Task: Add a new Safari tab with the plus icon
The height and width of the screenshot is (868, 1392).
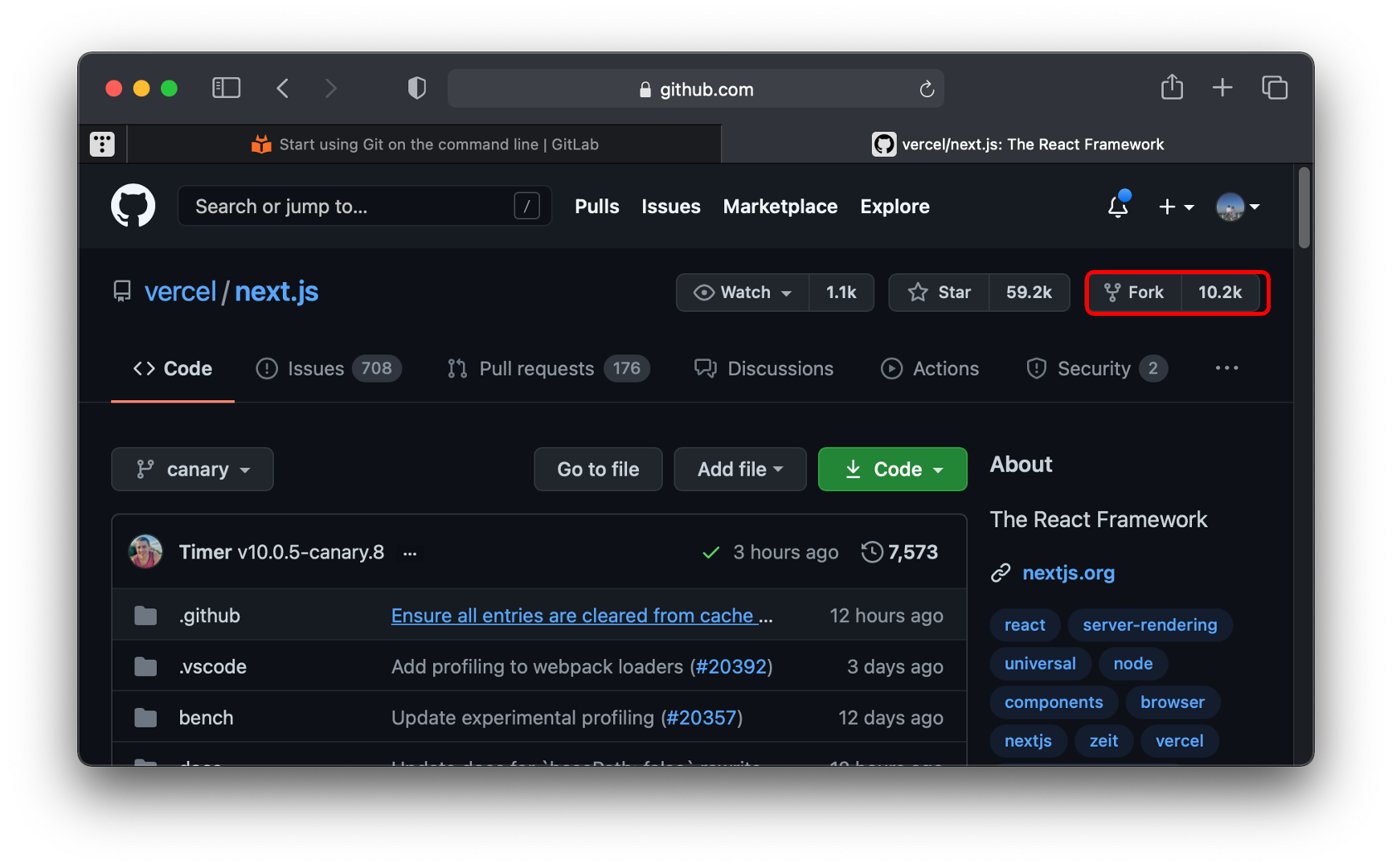Action: 1222,87
